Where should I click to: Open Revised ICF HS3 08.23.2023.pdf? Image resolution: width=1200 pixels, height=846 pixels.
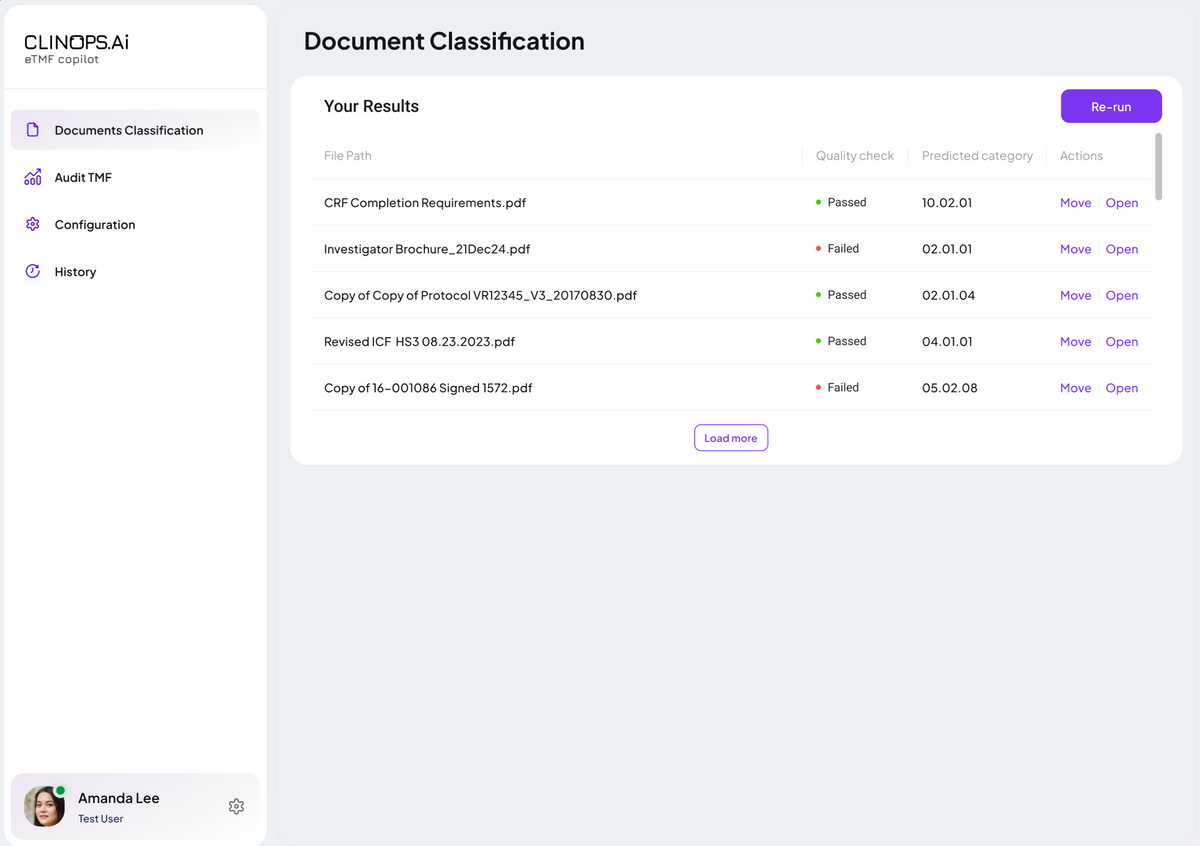coord(1121,342)
